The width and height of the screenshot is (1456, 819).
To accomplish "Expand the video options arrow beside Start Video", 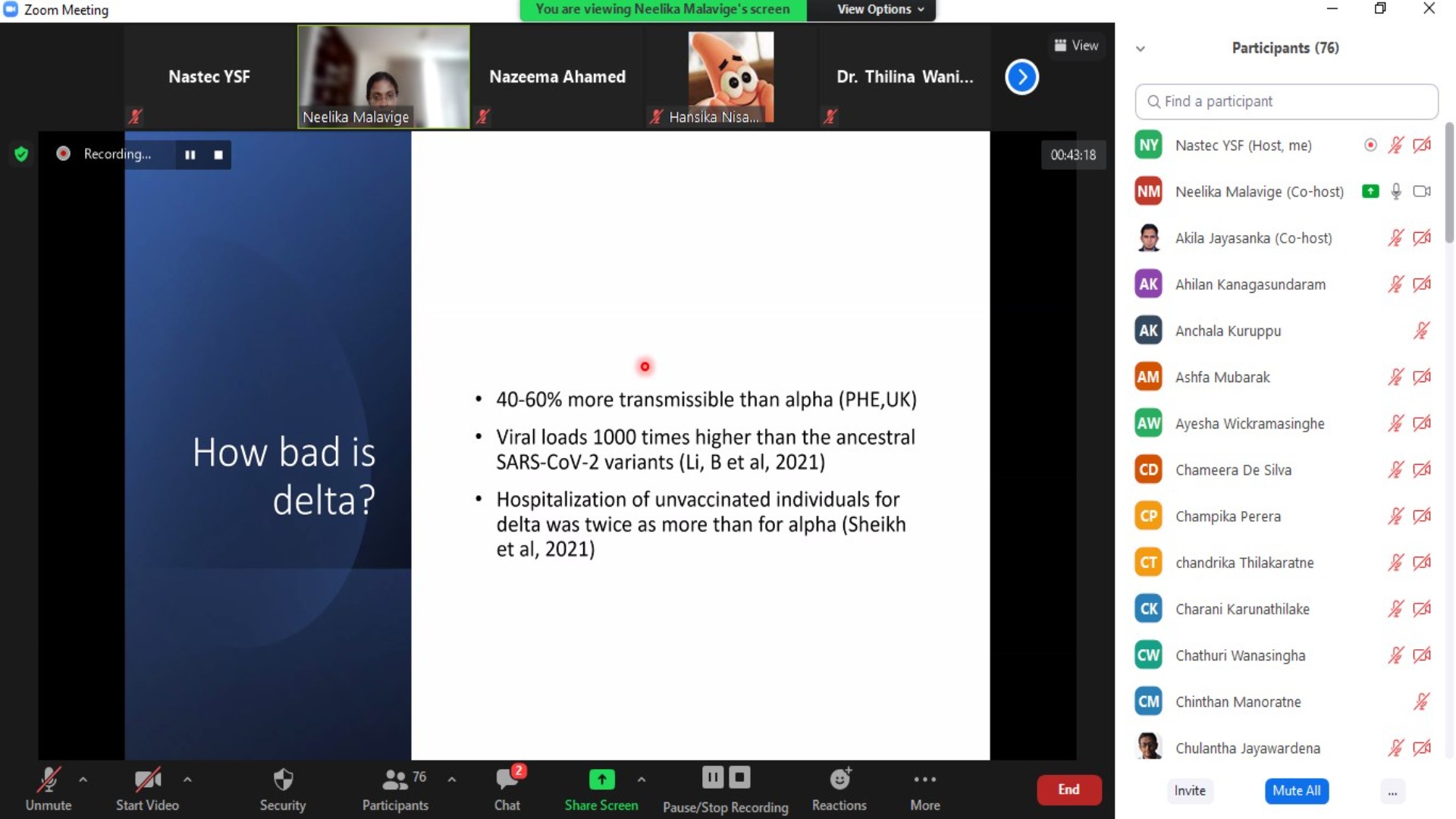I will coord(187,779).
